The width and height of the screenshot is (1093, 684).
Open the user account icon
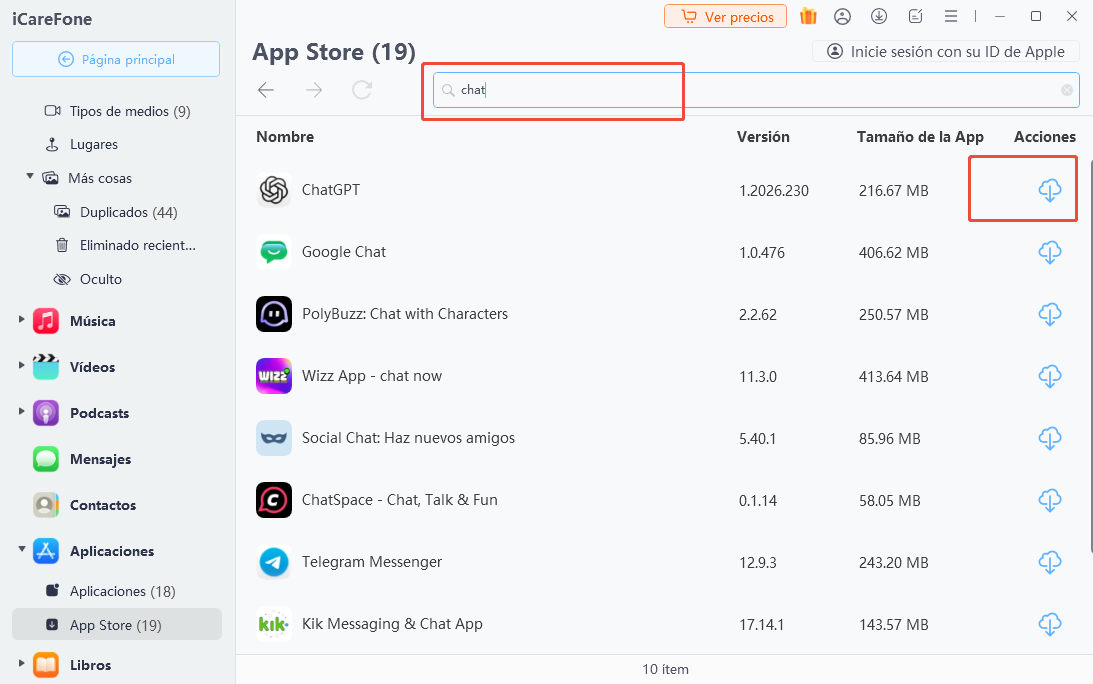pyautogui.click(x=842, y=16)
